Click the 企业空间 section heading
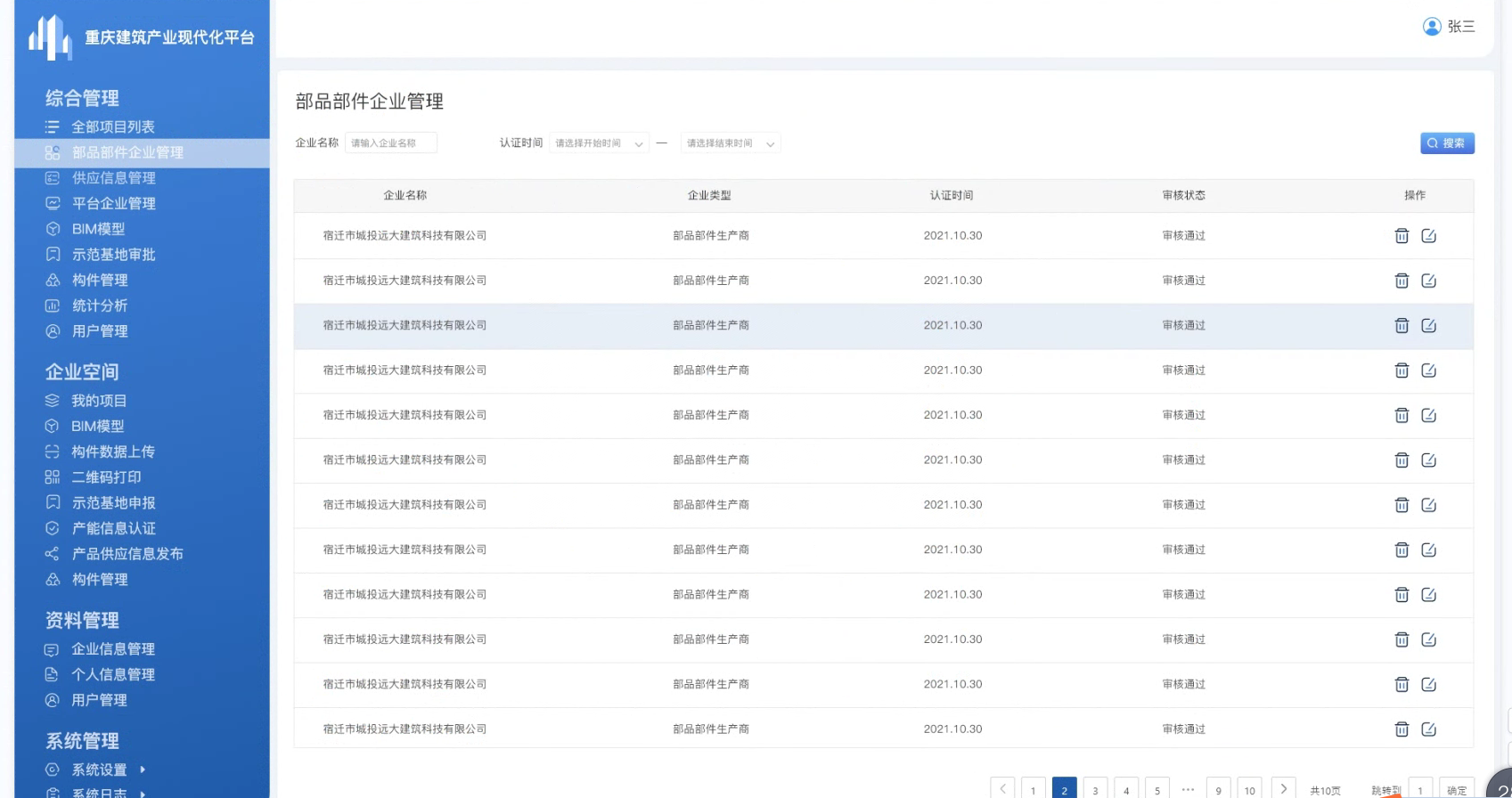Viewport: 1512px width, 798px height. coord(82,372)
